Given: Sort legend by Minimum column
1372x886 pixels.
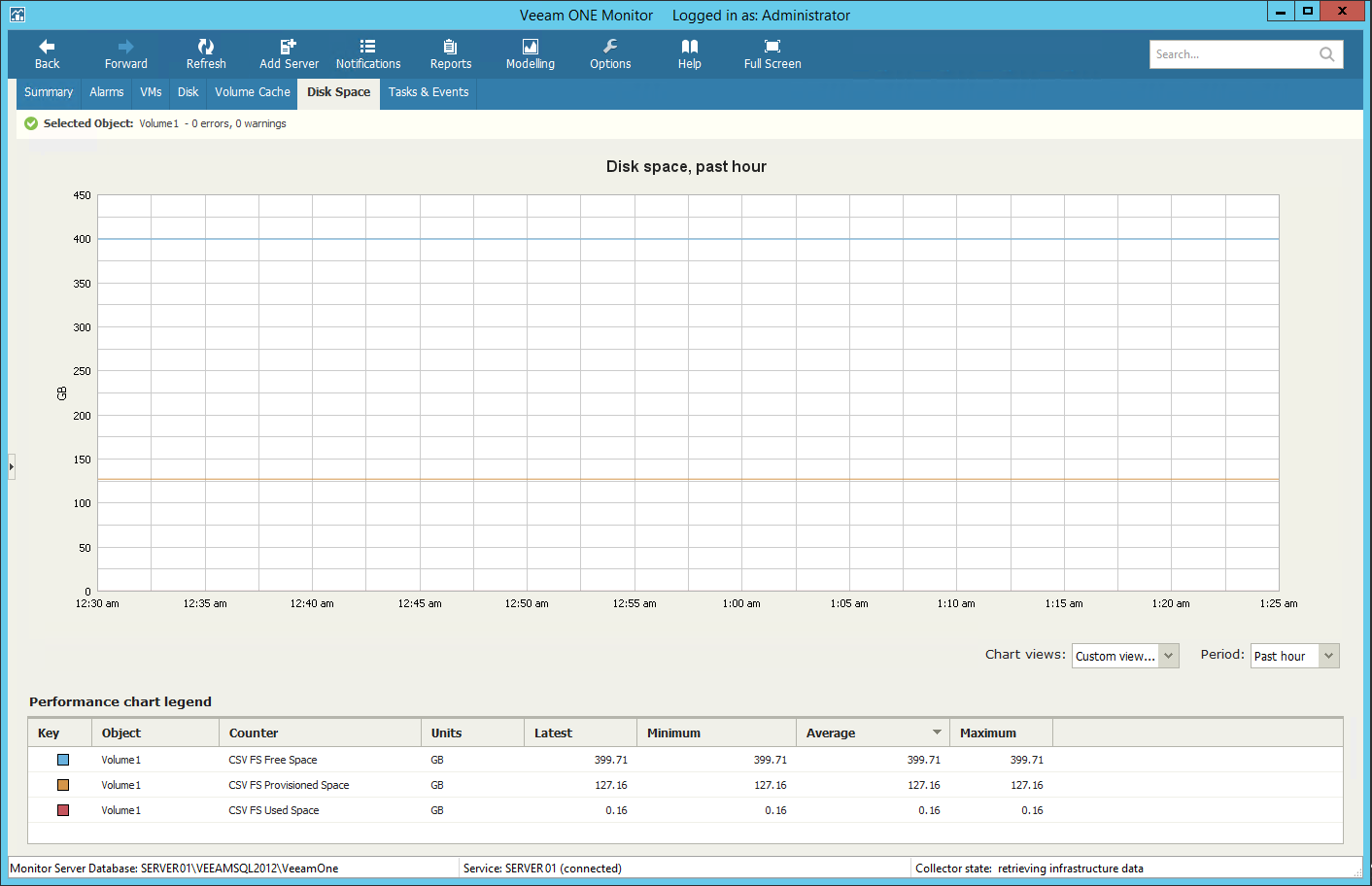Looking at the screenshot, I should point(716,733).
